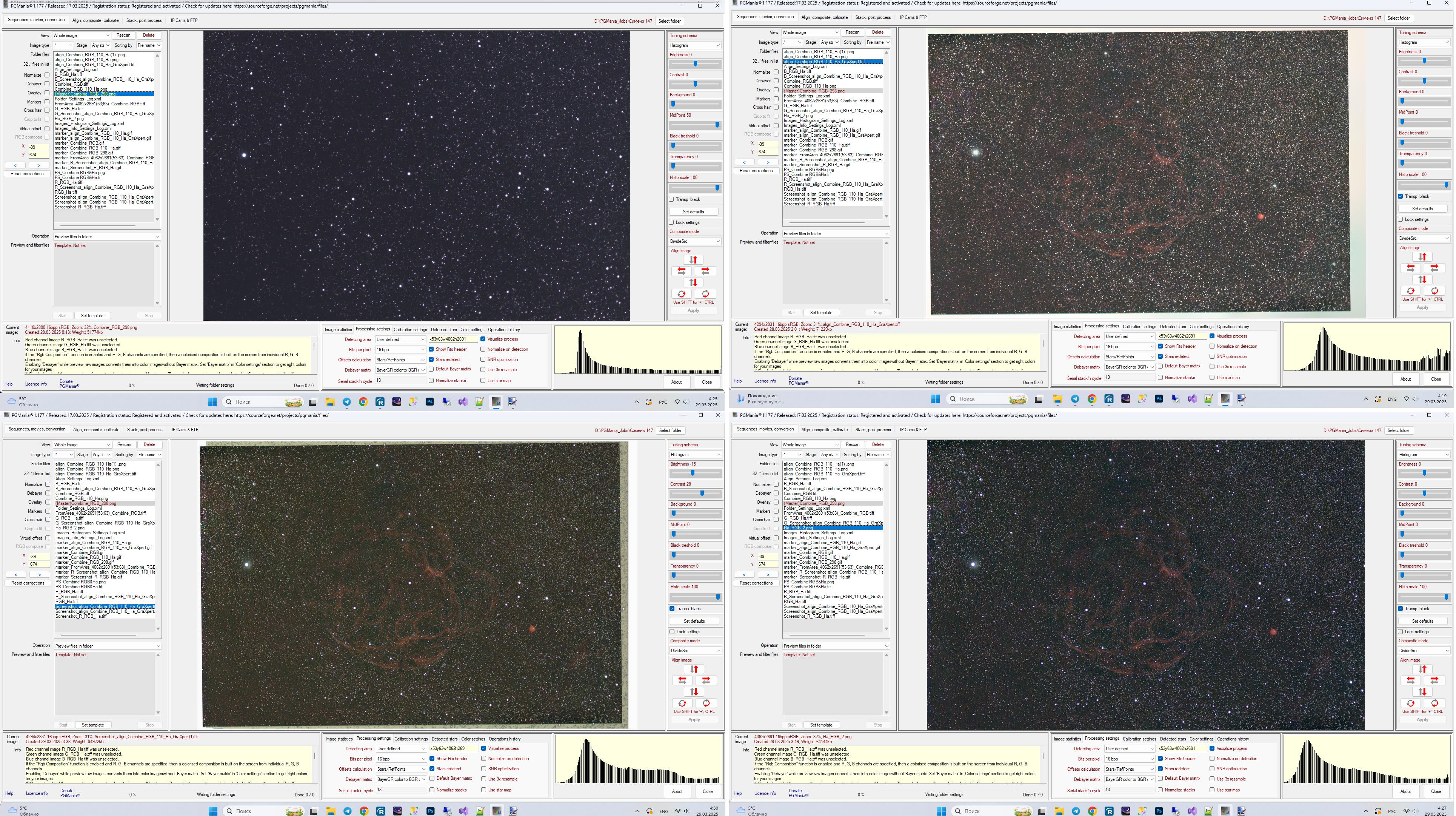Open Telegram from the top-left taskbar
The width and height of the screenshot is (1456, 816).
pos(346,402)
